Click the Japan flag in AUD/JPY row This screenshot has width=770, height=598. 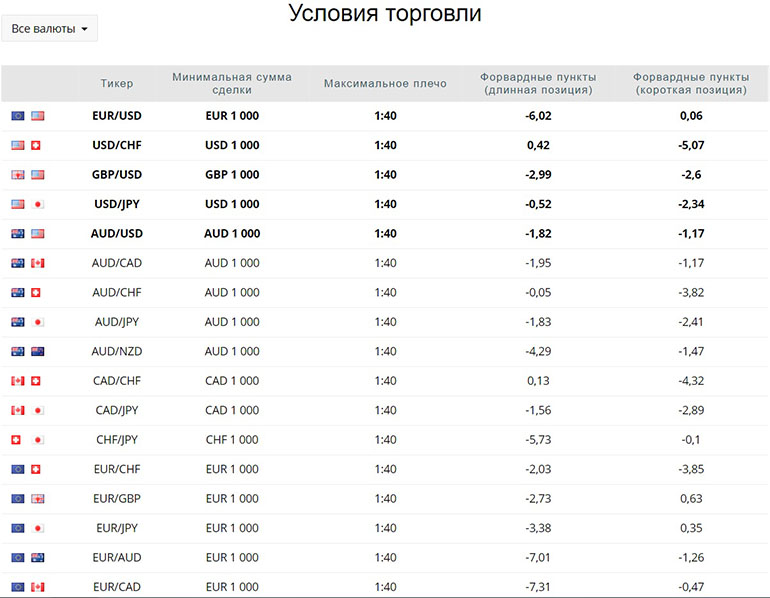(38, 322)
